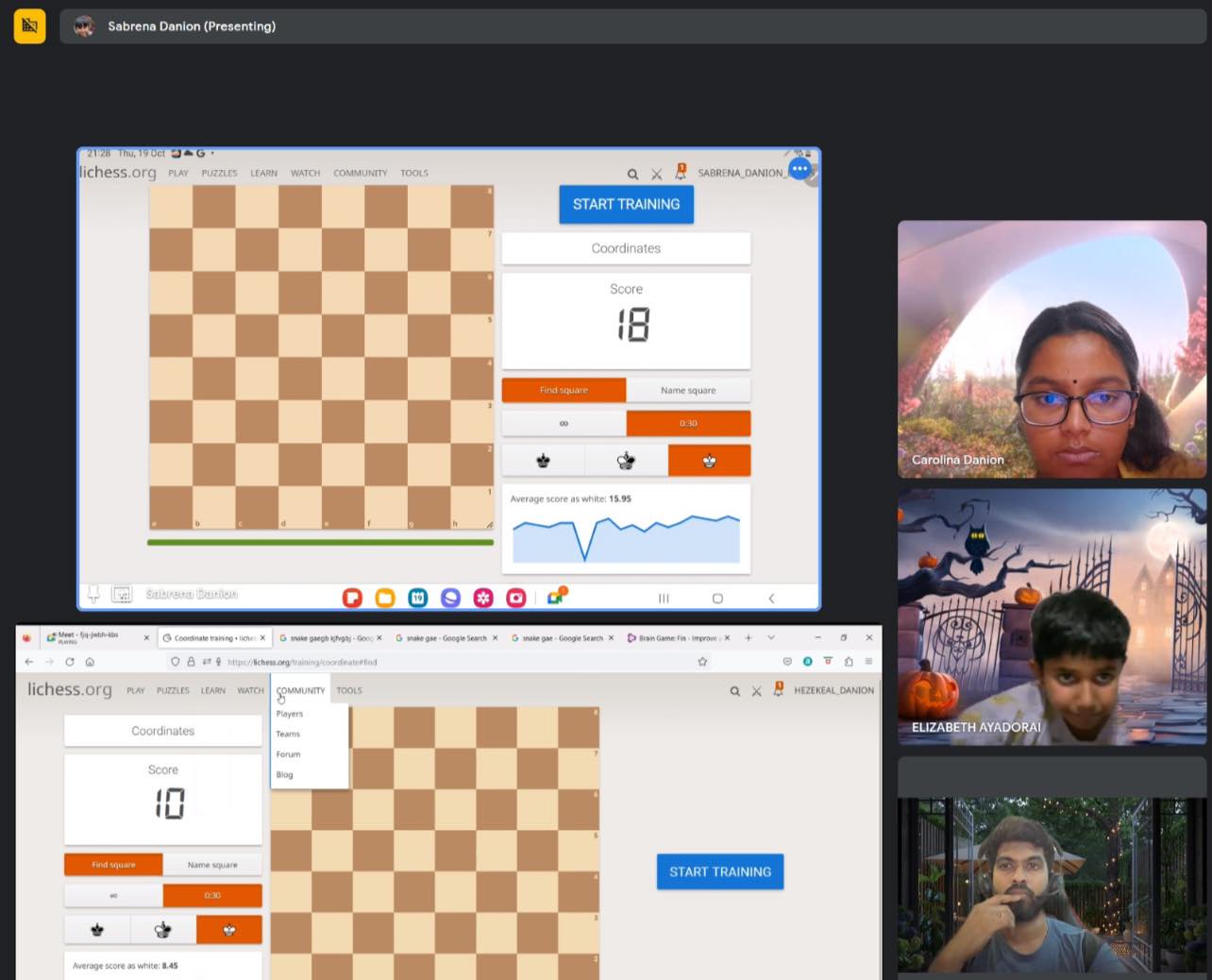Open PLAY menu in Sabrena's lichess window

(x=178, y=174)
